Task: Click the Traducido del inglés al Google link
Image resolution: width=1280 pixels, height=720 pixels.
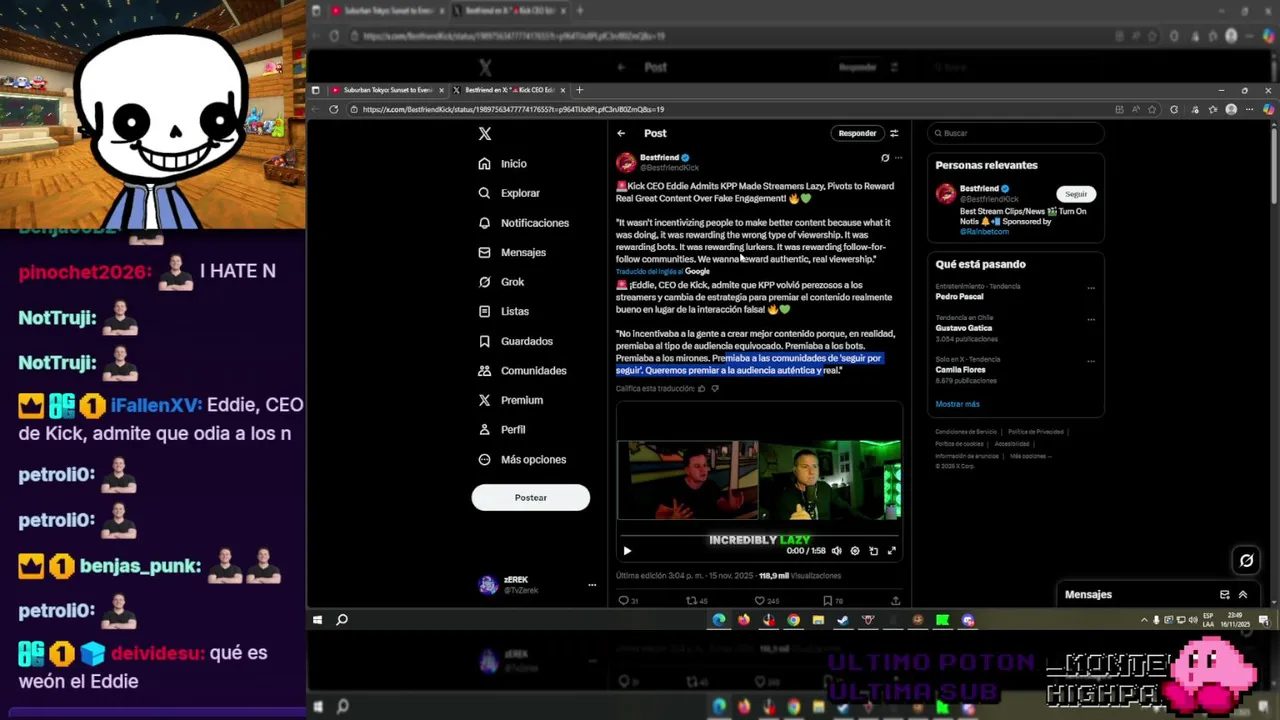Action: click(662, 272)
